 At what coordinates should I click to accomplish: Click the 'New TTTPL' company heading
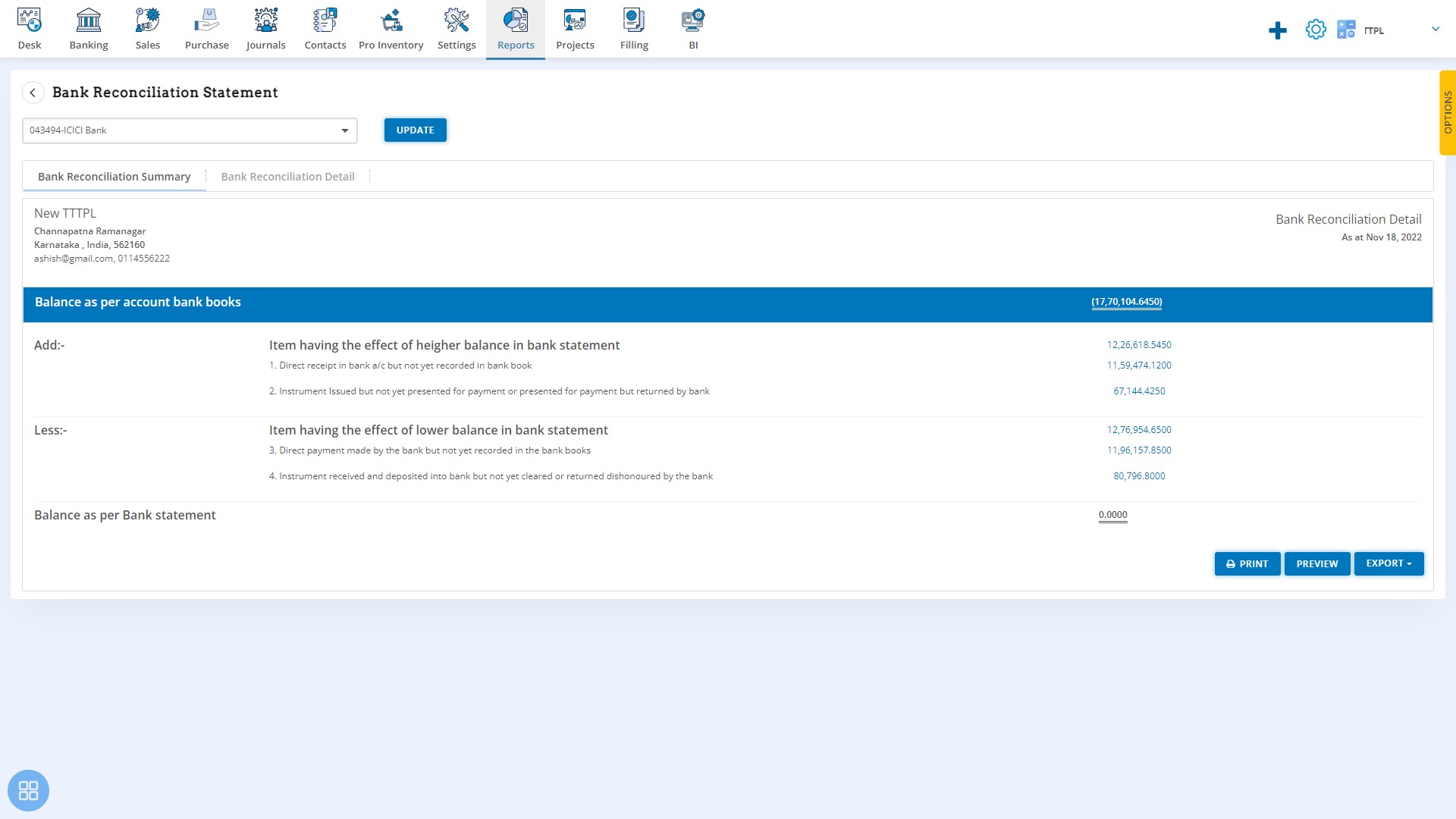pyautogui.click(x=65, y=214)
